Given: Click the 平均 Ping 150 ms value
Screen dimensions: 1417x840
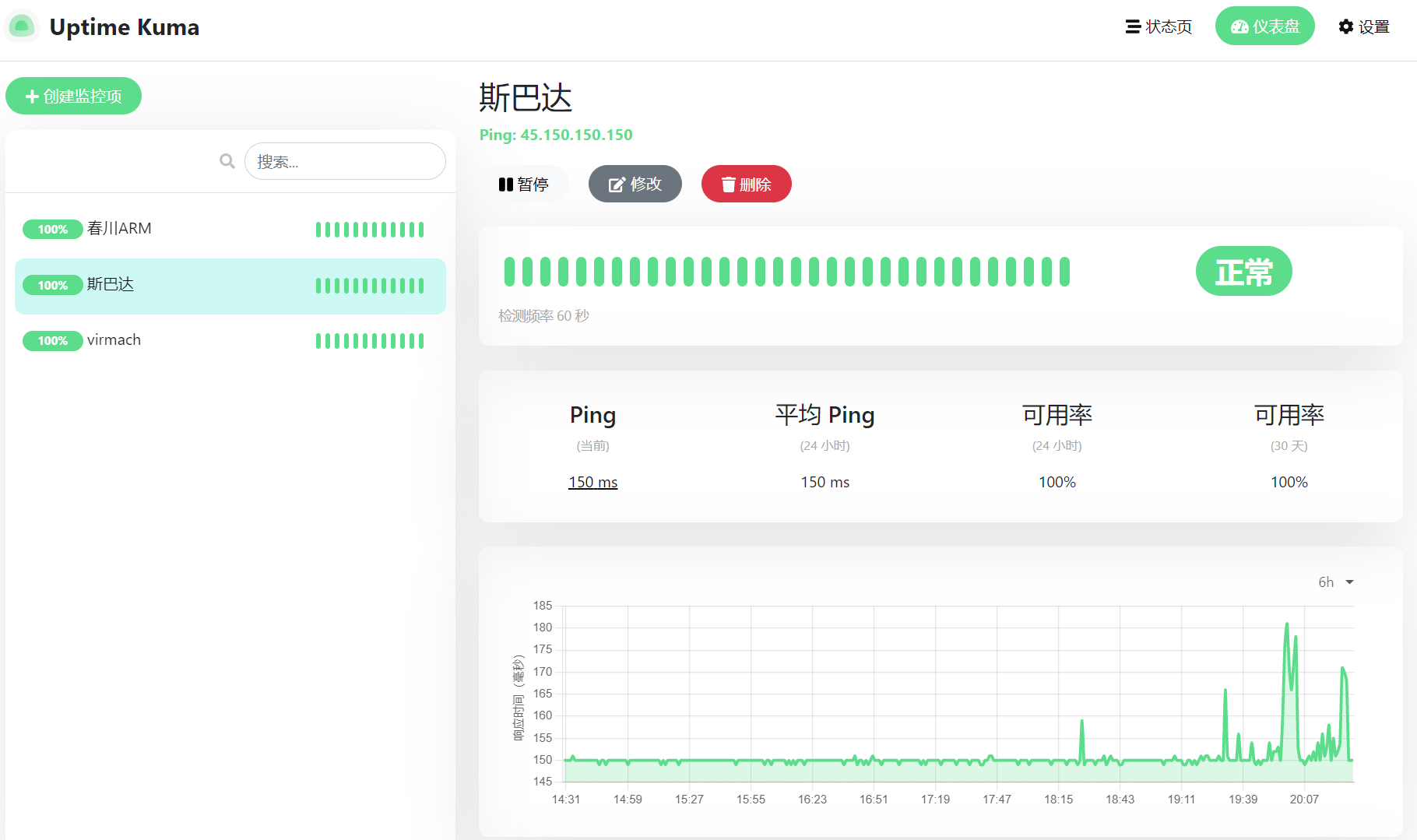Looking at the screenshot, I should (825, 482).
